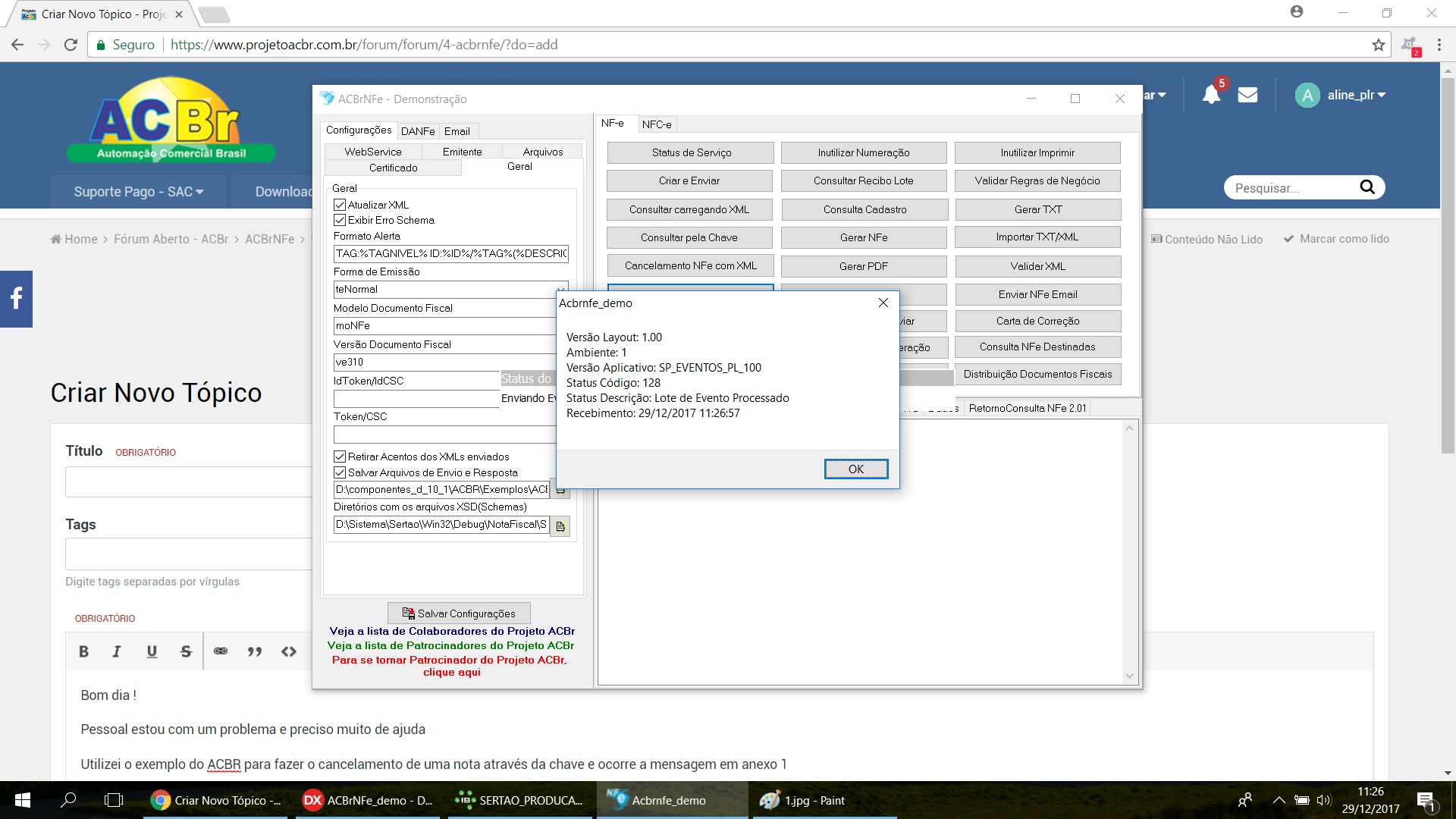Click the Formato Alerta text field
1456x819 pixels.
[450, 253]
